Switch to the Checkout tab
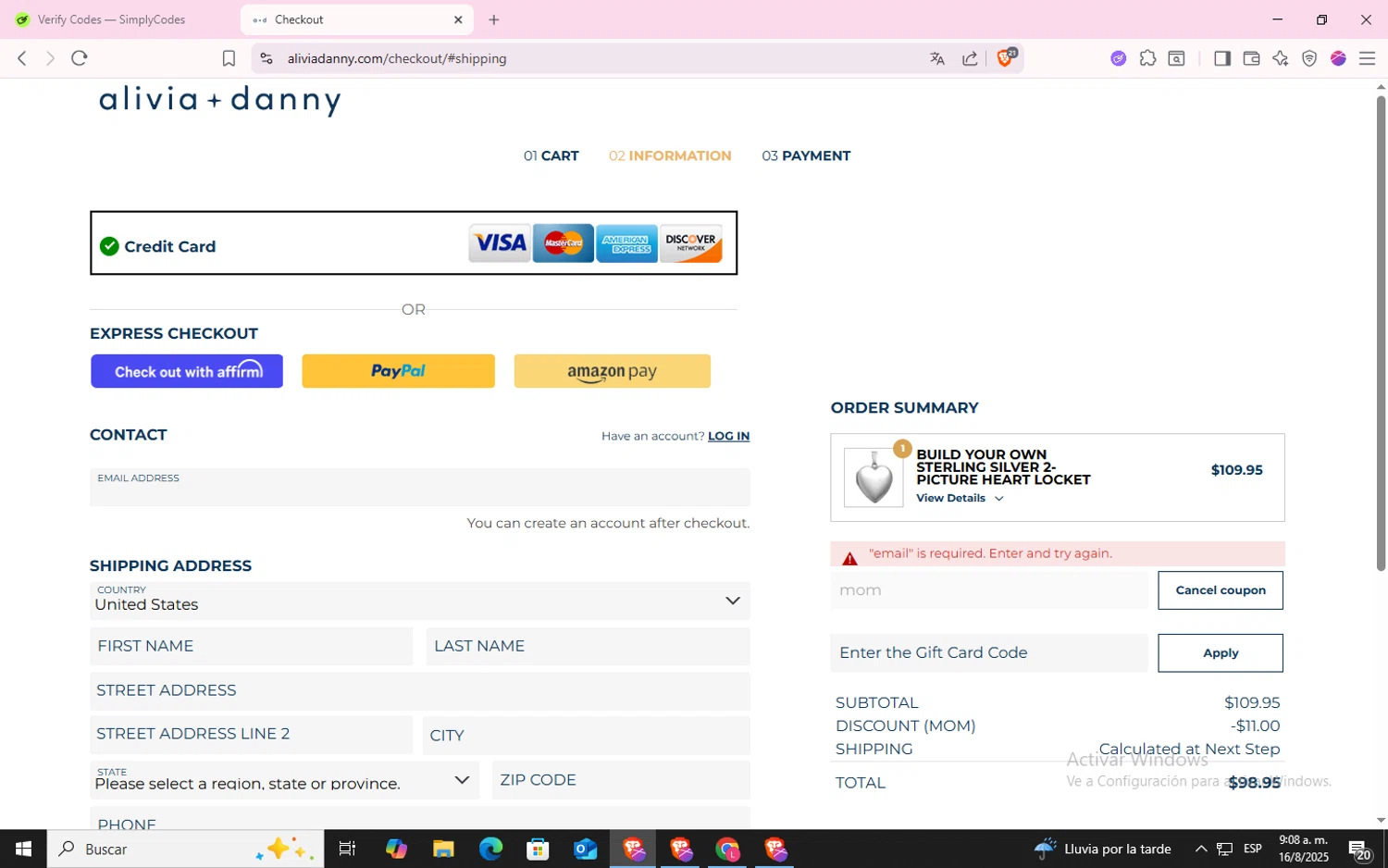 356,19
